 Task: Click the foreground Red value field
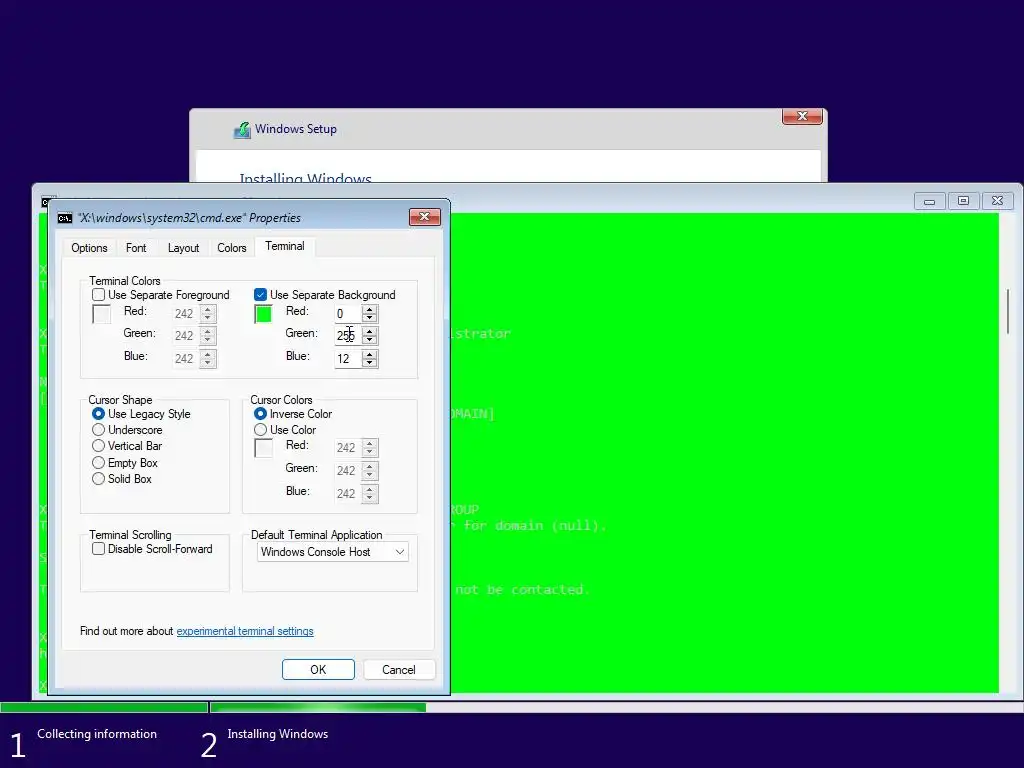pos(185,314)
